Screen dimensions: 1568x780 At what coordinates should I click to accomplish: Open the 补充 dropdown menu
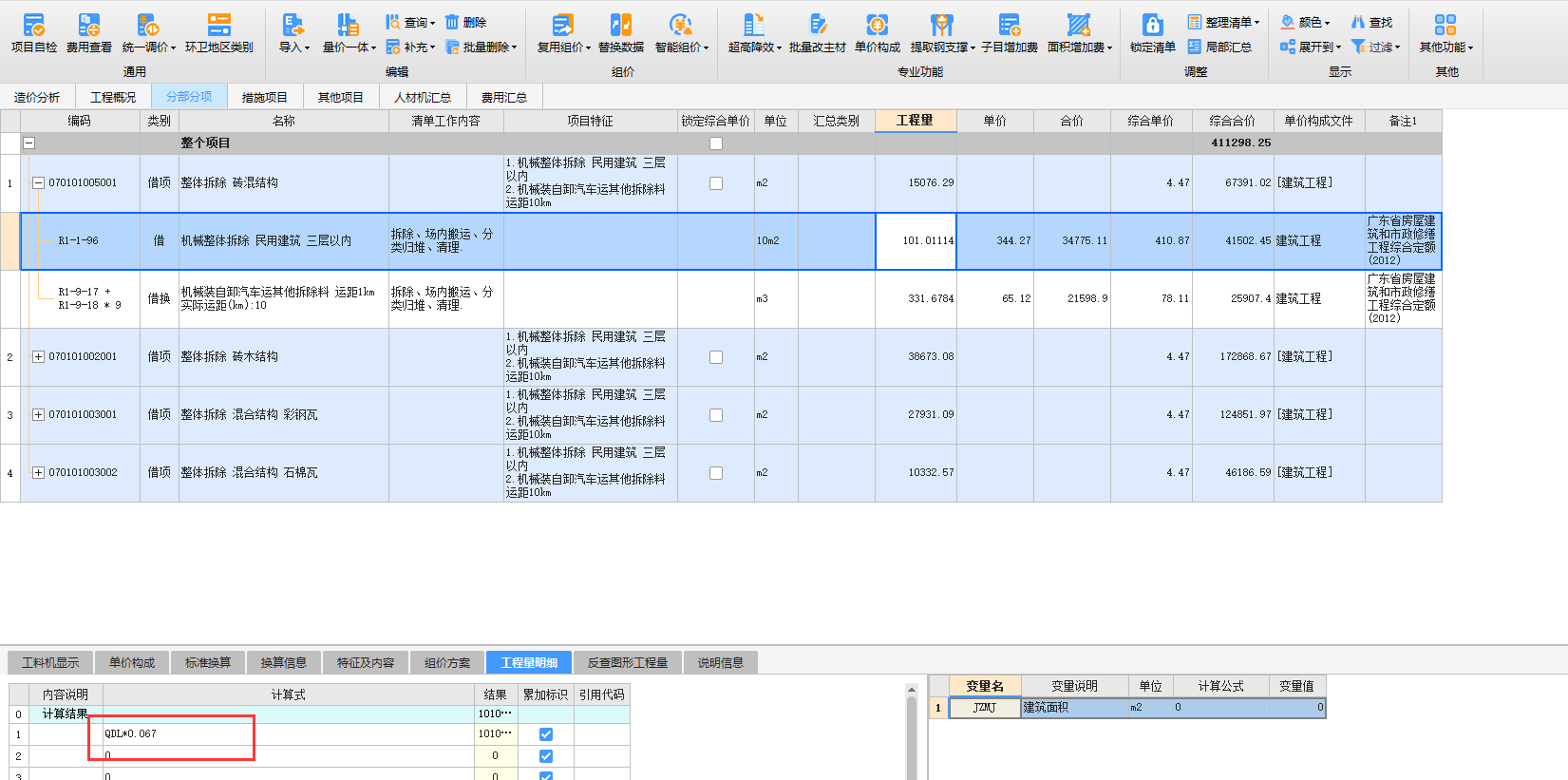(410, 47)
